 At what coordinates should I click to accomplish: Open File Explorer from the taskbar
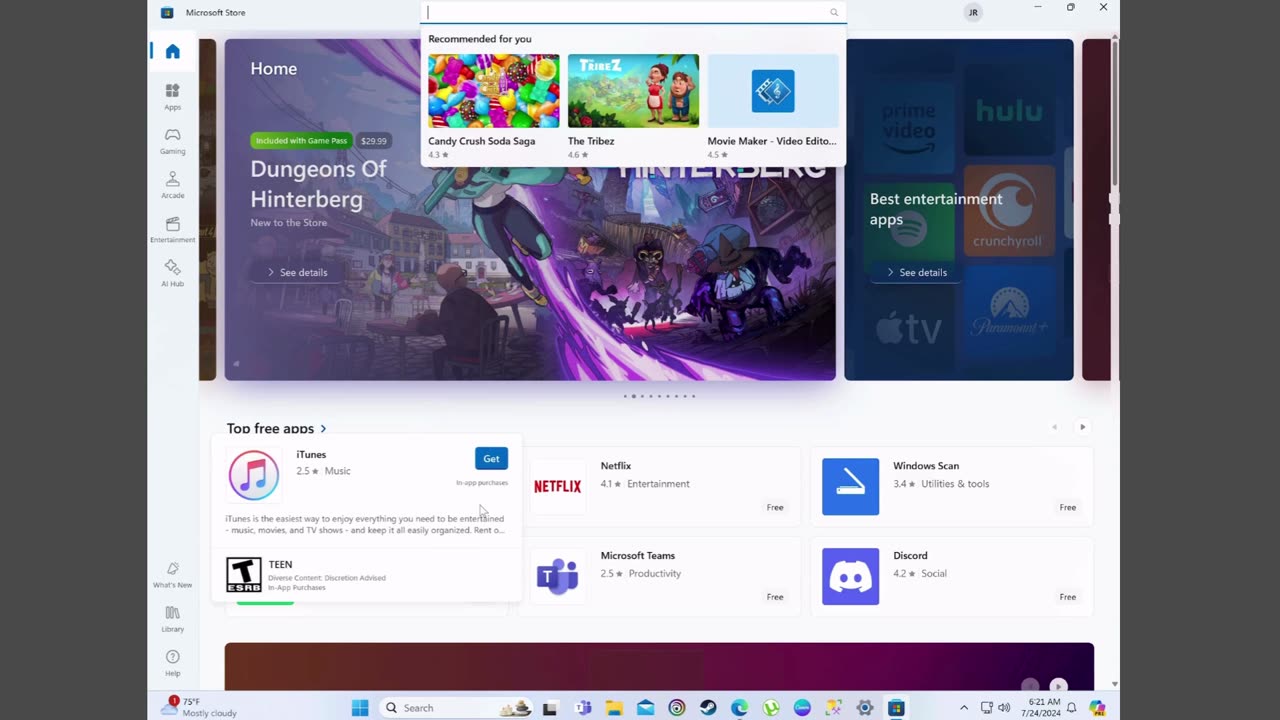coord(614,707)
